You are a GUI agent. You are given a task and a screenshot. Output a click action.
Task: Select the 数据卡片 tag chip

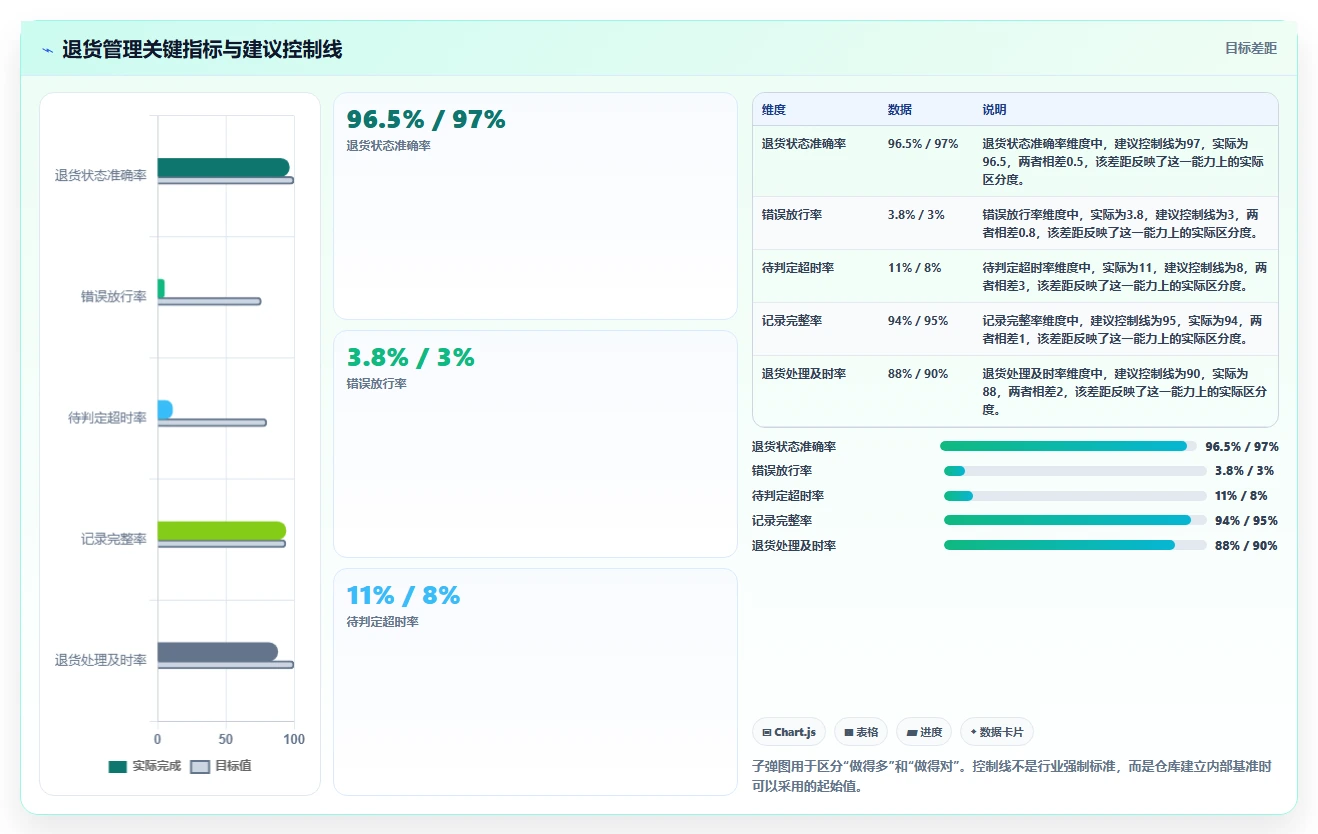(997, 732)
